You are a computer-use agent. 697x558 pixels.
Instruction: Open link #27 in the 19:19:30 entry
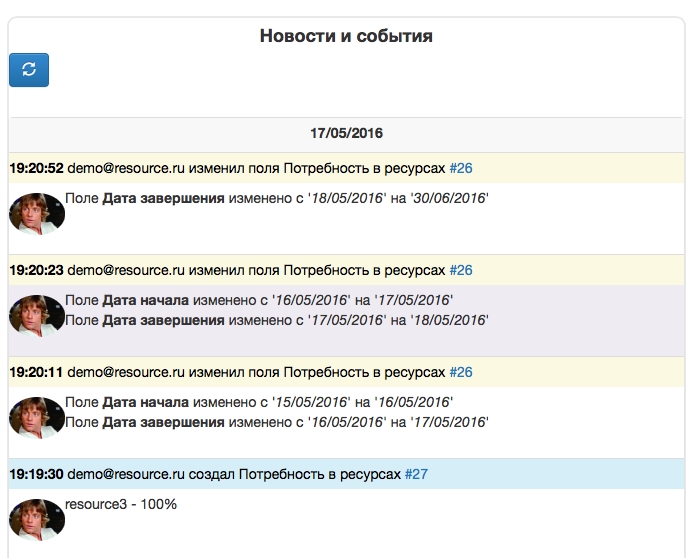click(416, 474)
